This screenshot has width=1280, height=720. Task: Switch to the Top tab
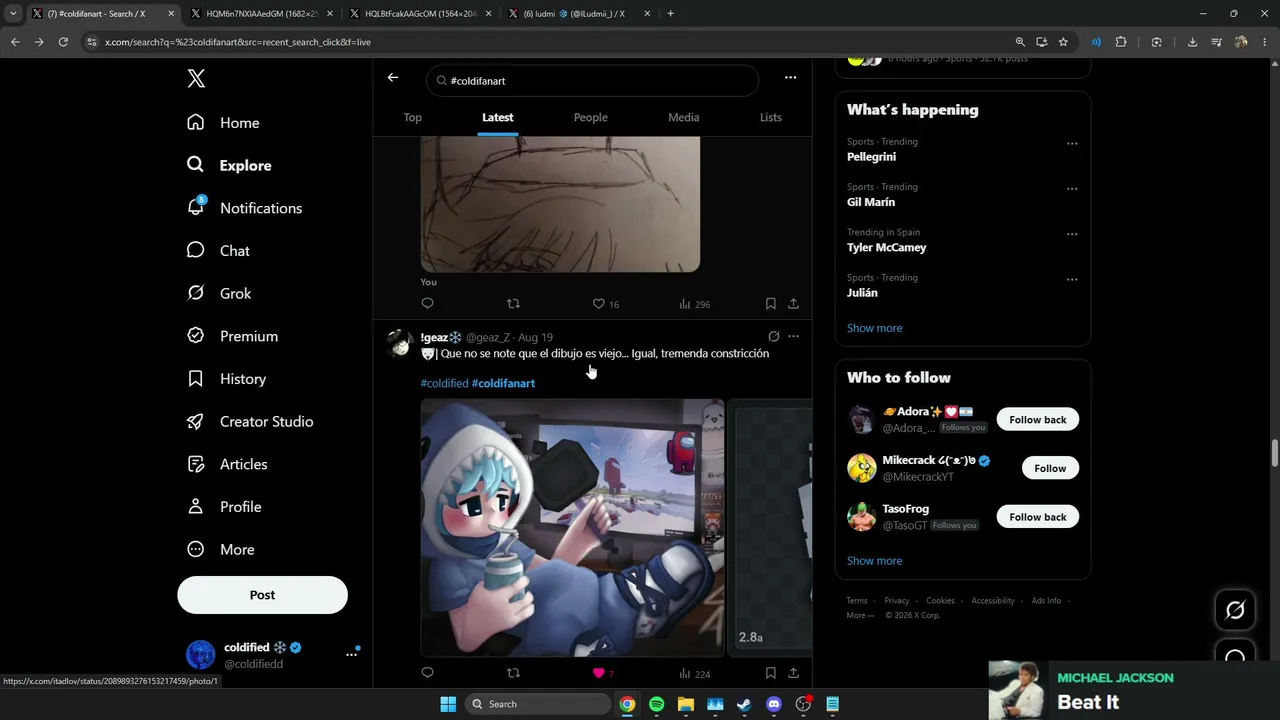pyautogui.click(x=412, y=117)
